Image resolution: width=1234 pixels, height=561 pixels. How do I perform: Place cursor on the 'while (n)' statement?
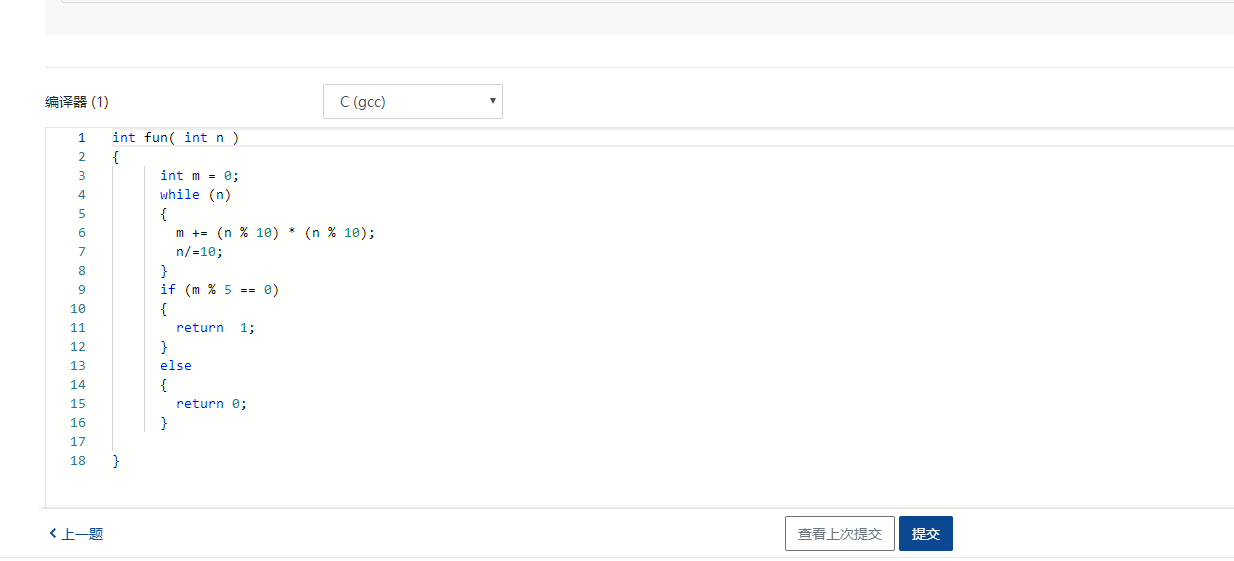coord(195,195)
